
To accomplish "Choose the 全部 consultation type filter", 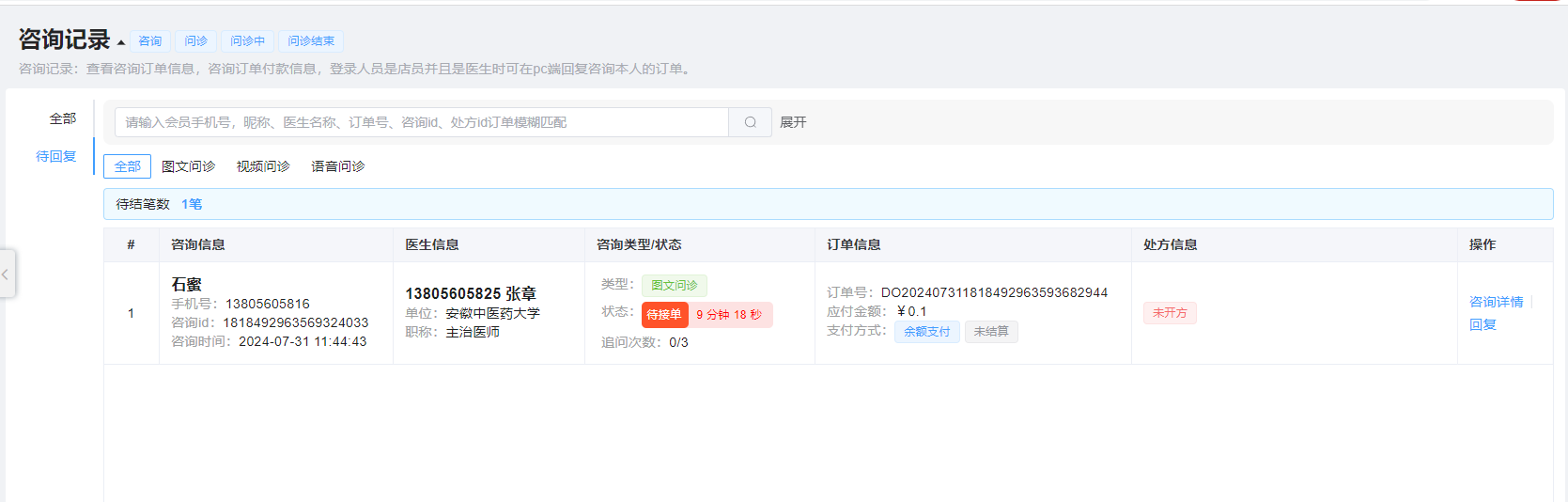I will [x=128, y=166].
